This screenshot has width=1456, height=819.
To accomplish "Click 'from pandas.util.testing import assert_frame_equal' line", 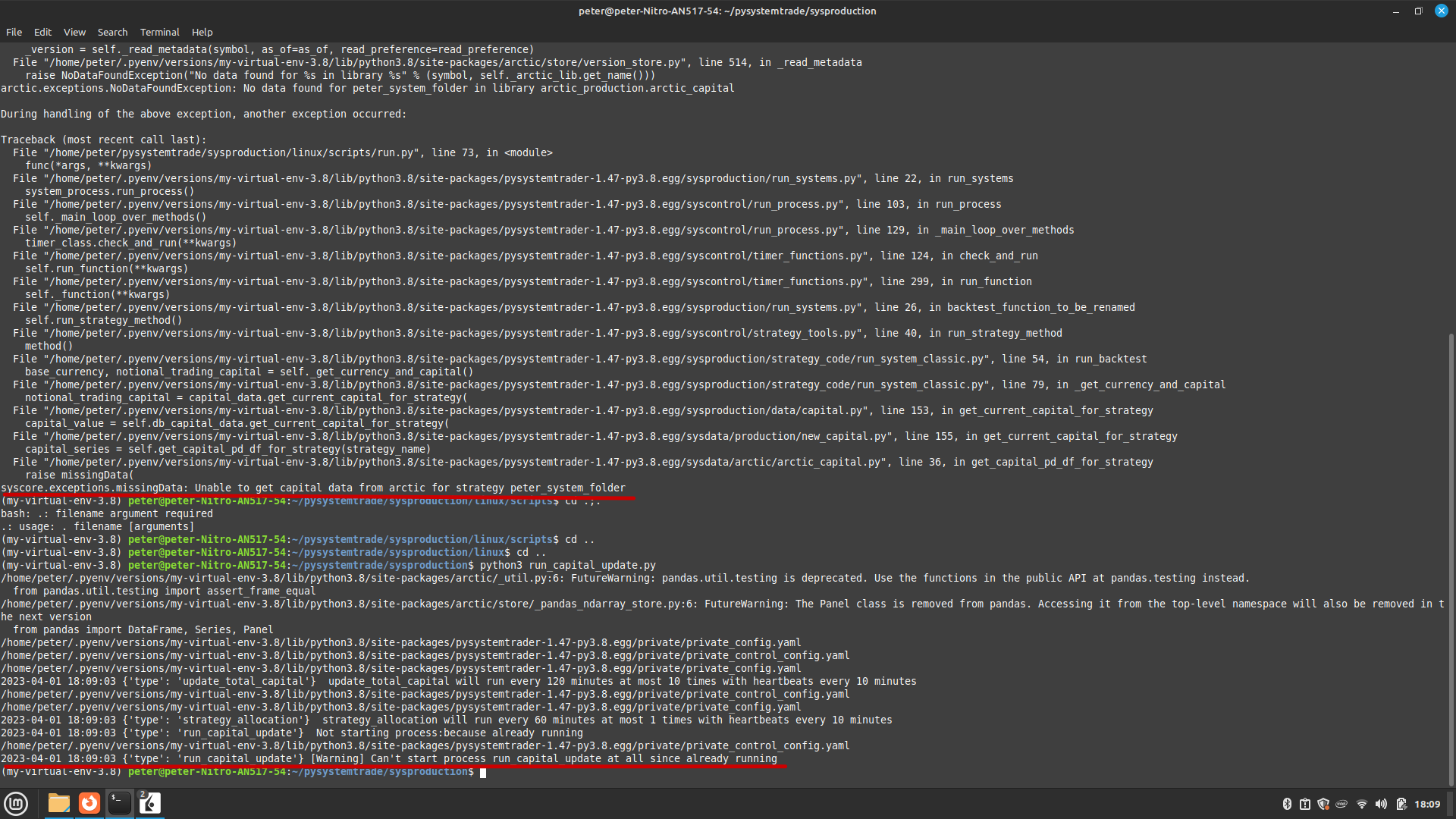I will pyautogui.click(x=165, y=591).
